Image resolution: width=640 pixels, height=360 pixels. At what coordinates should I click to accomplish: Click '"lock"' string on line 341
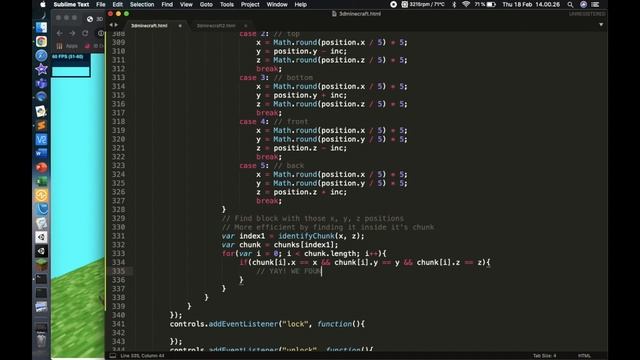296,324
